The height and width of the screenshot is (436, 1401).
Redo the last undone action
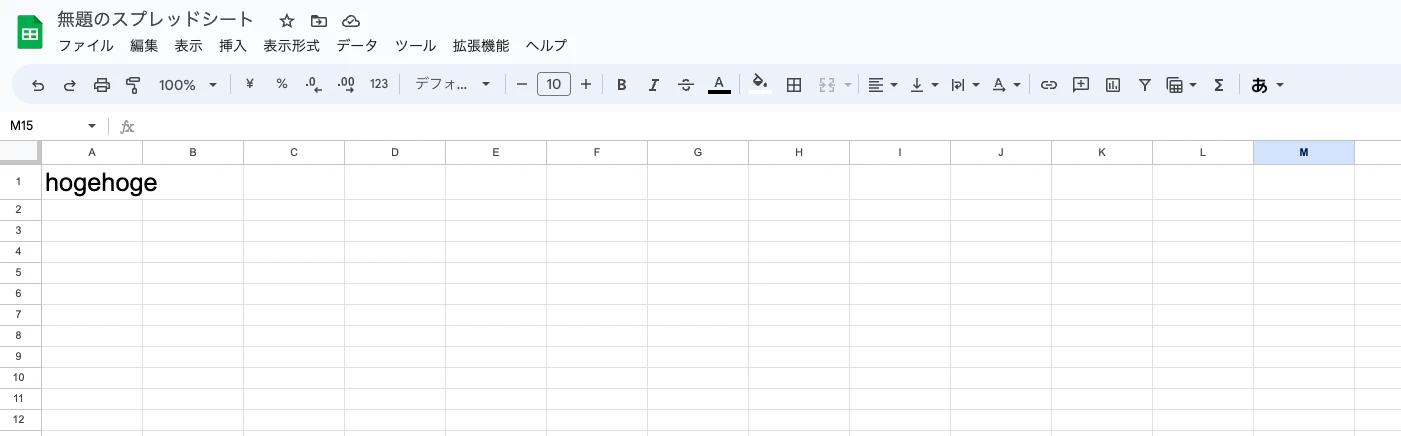[70, 85]
